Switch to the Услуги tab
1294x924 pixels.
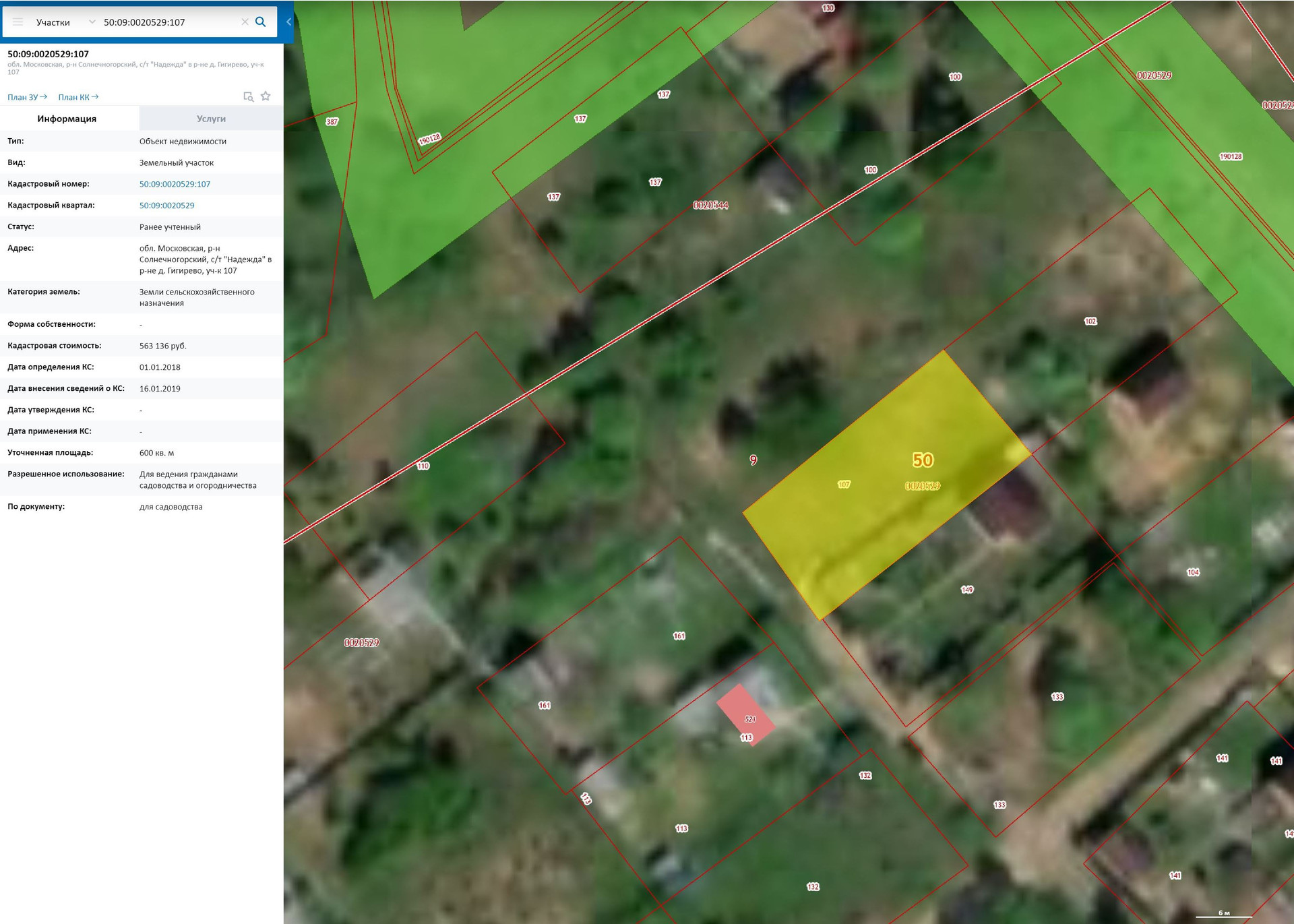pos(211,119)
